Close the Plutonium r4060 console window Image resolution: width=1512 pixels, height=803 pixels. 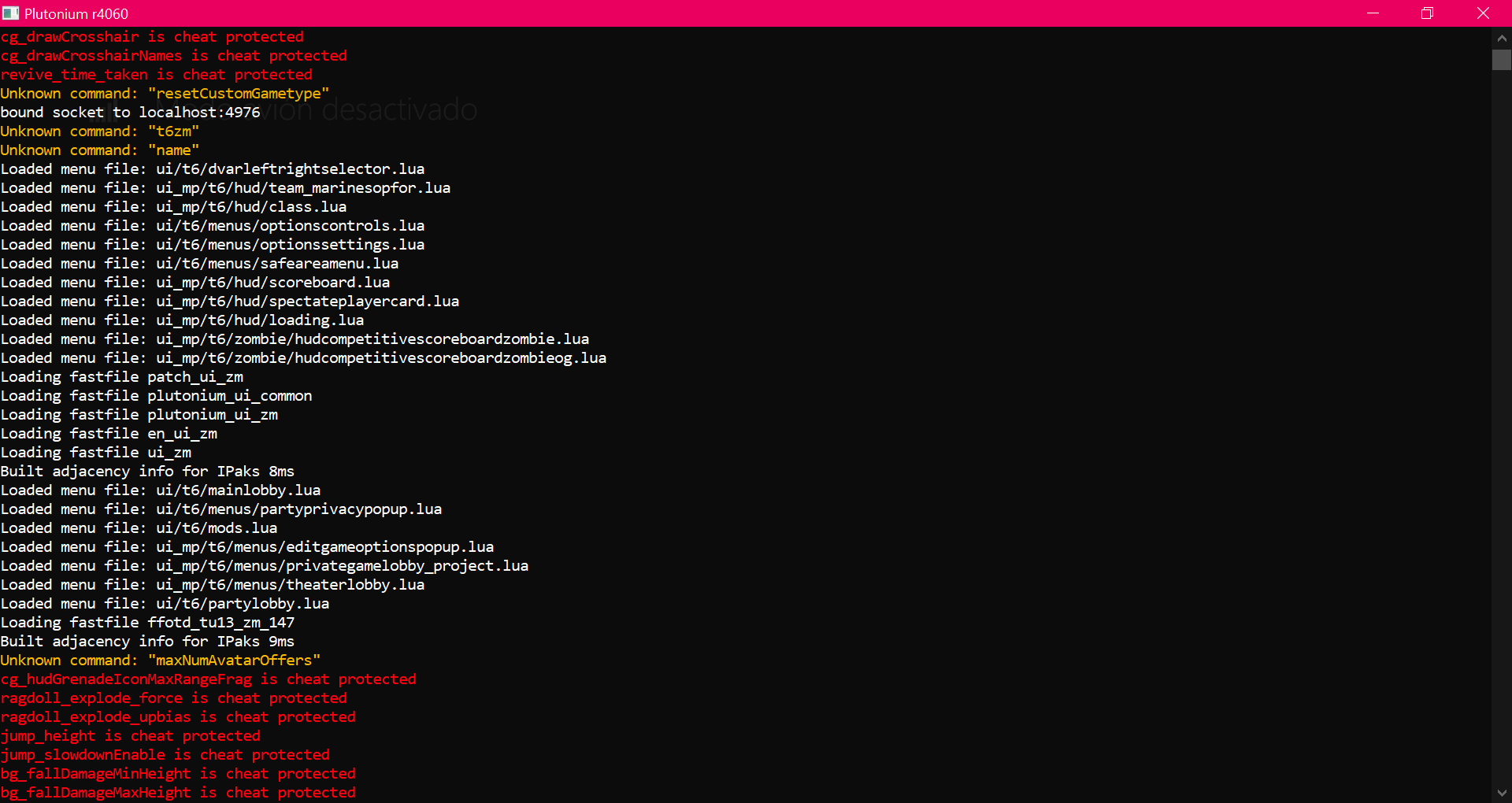click(1483, 13)
